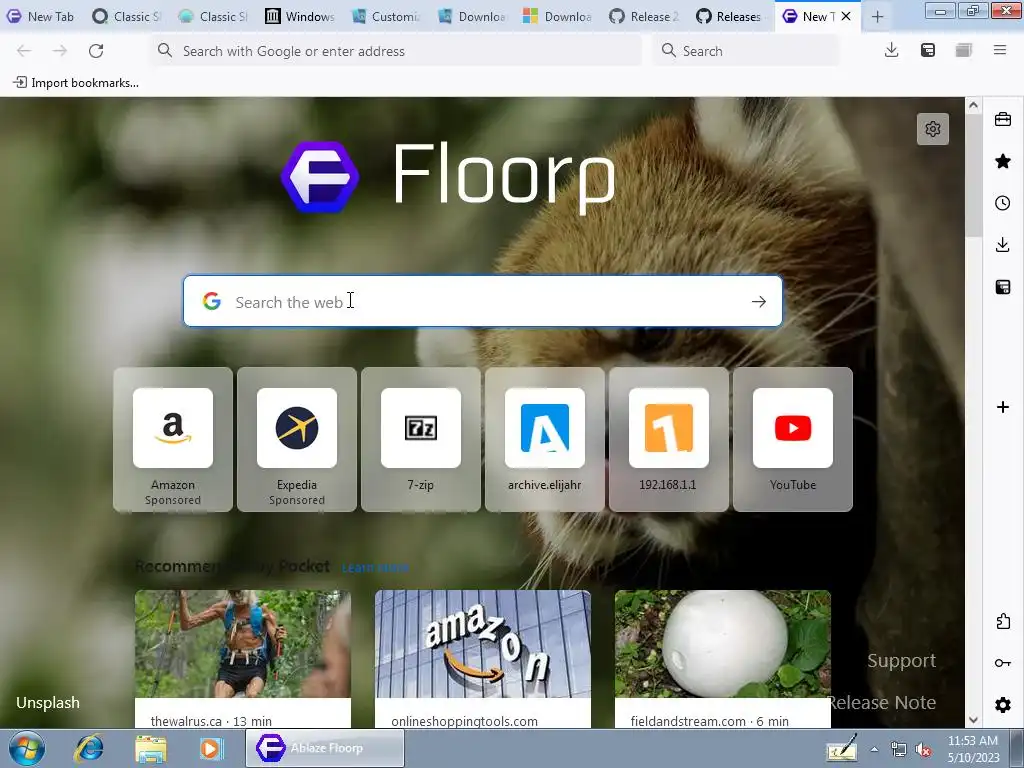Screen dimensions: 1024x768
Task: Open the Support link
Action: (901, 661)
